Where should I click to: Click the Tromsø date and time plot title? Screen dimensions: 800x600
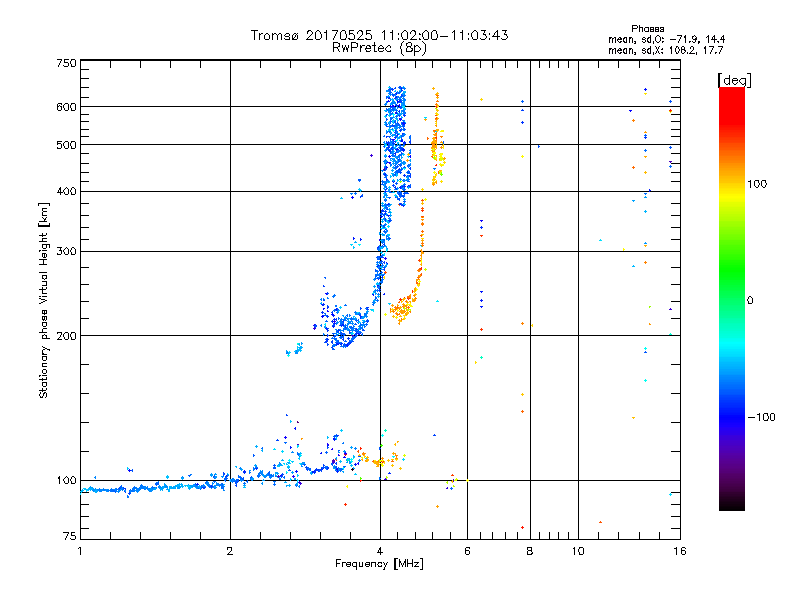point(379,35)
